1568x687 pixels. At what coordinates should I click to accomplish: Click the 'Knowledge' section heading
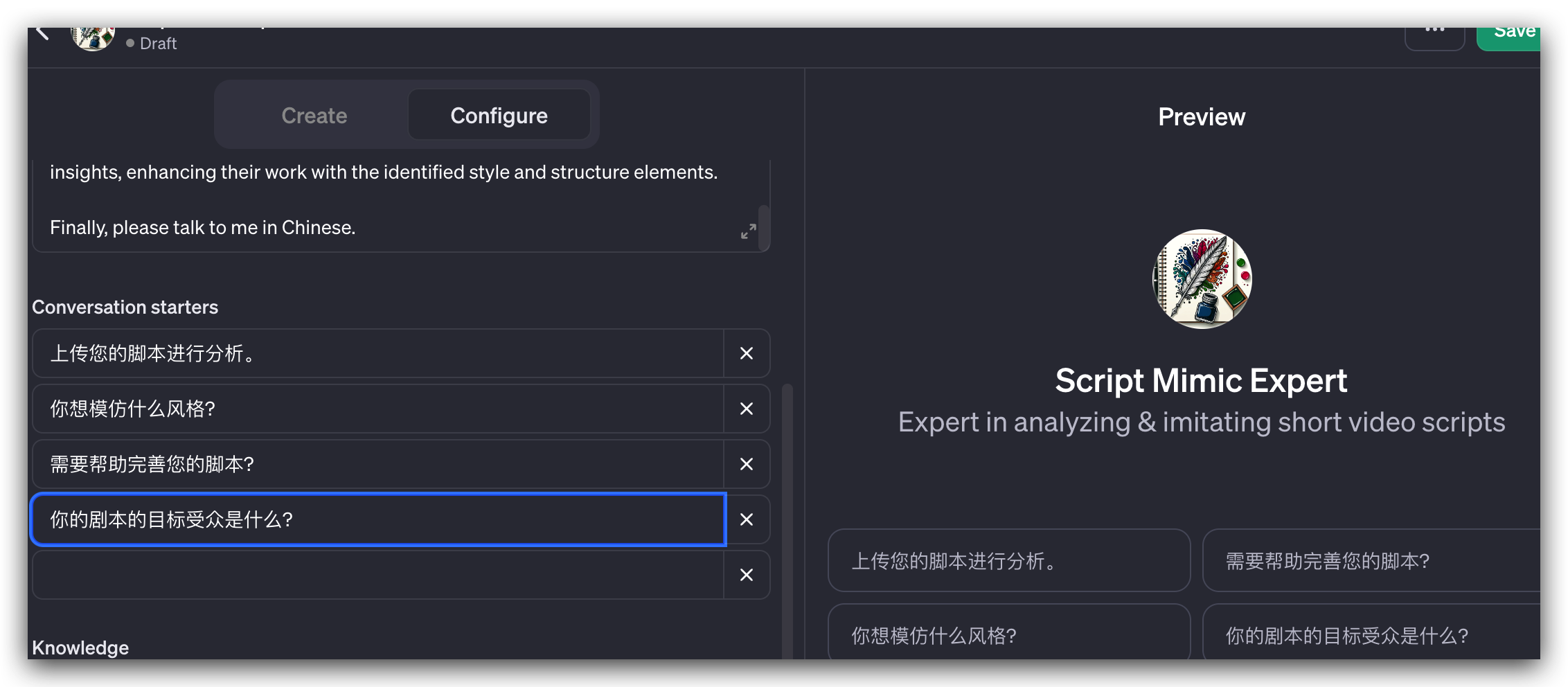point(80,648)
